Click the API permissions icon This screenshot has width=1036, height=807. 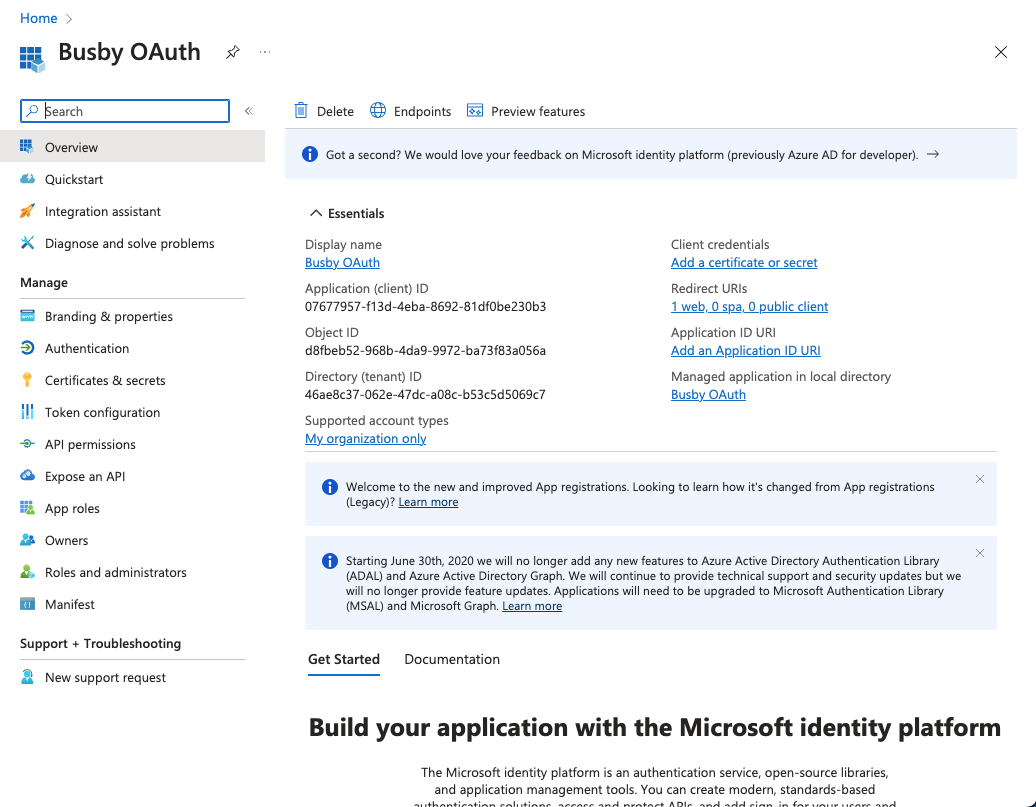(27, 443)
